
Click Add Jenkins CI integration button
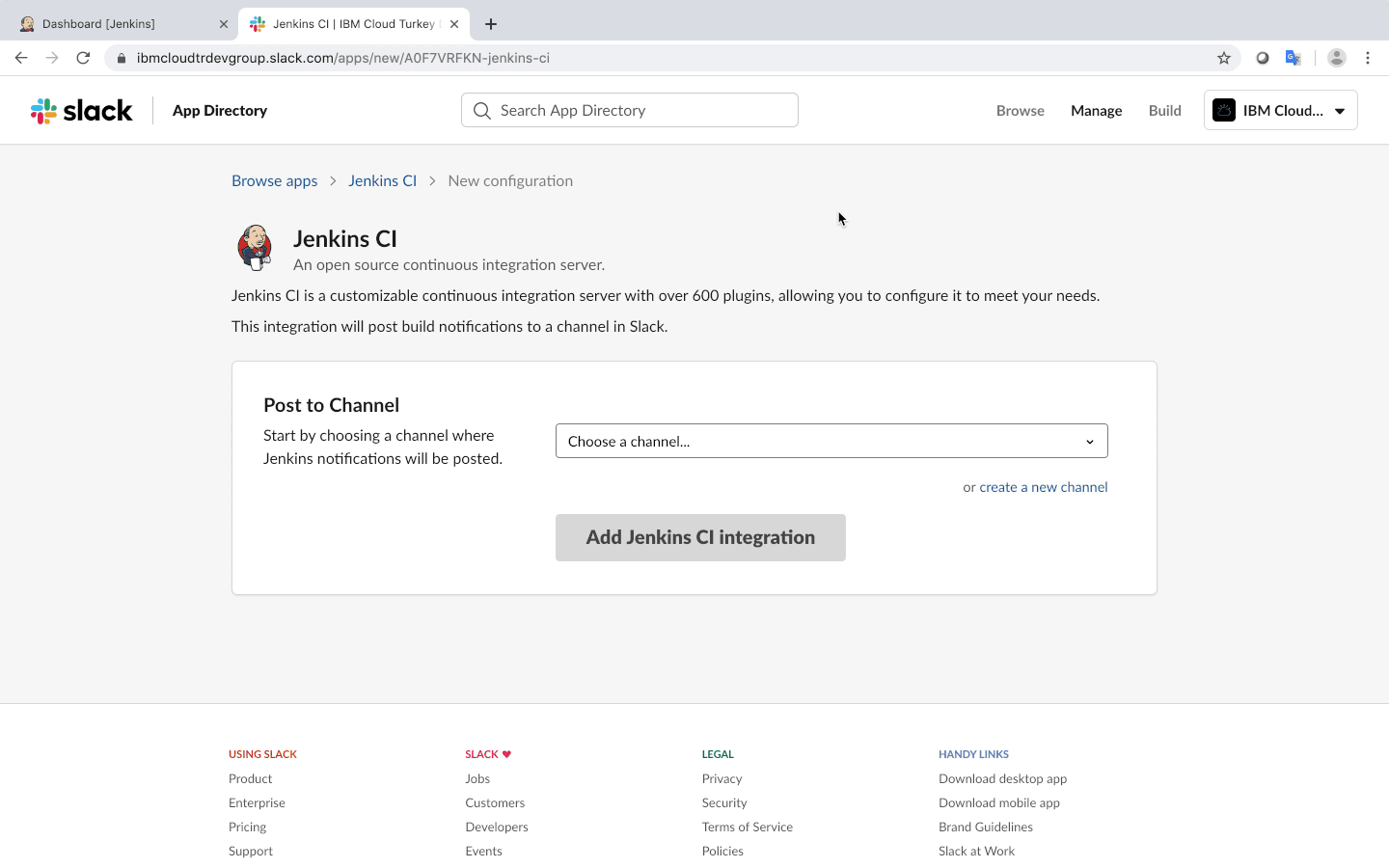700,537
